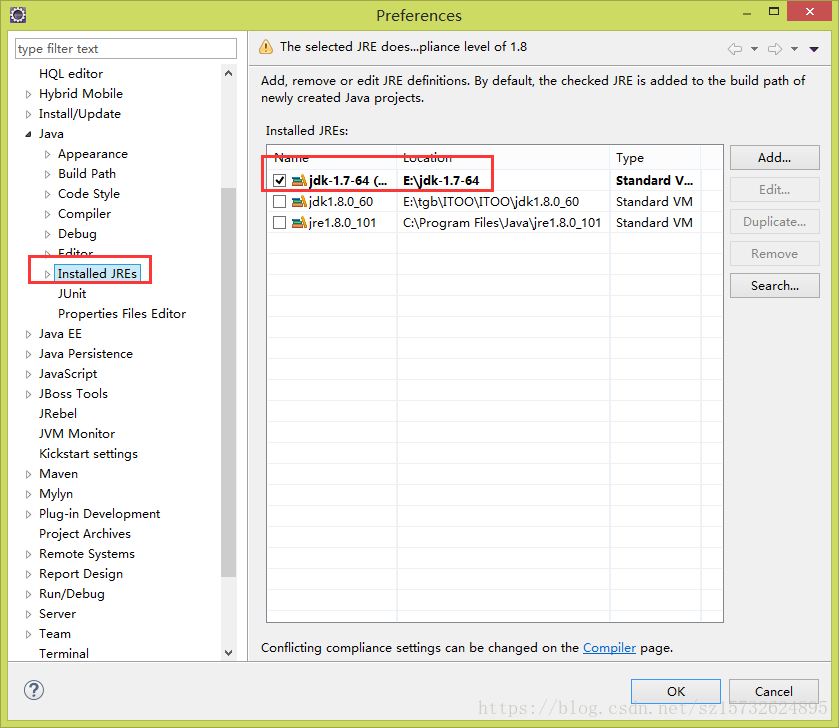Click the tree scrollbar down arrow
839x728 pixels.
pos(228,653)
